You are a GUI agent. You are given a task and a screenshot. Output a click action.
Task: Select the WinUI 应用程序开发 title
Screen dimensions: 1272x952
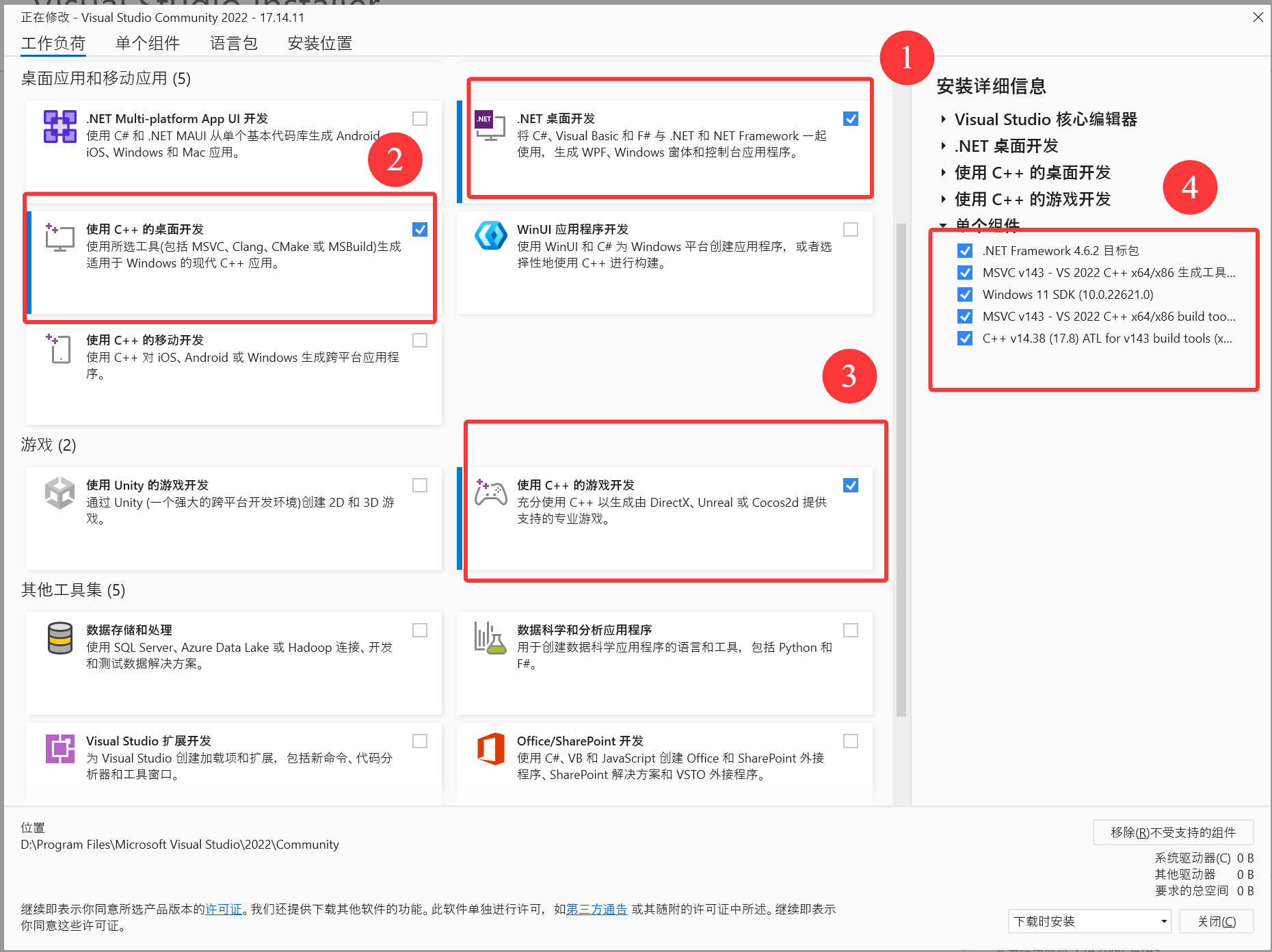[x=572, y=229]
